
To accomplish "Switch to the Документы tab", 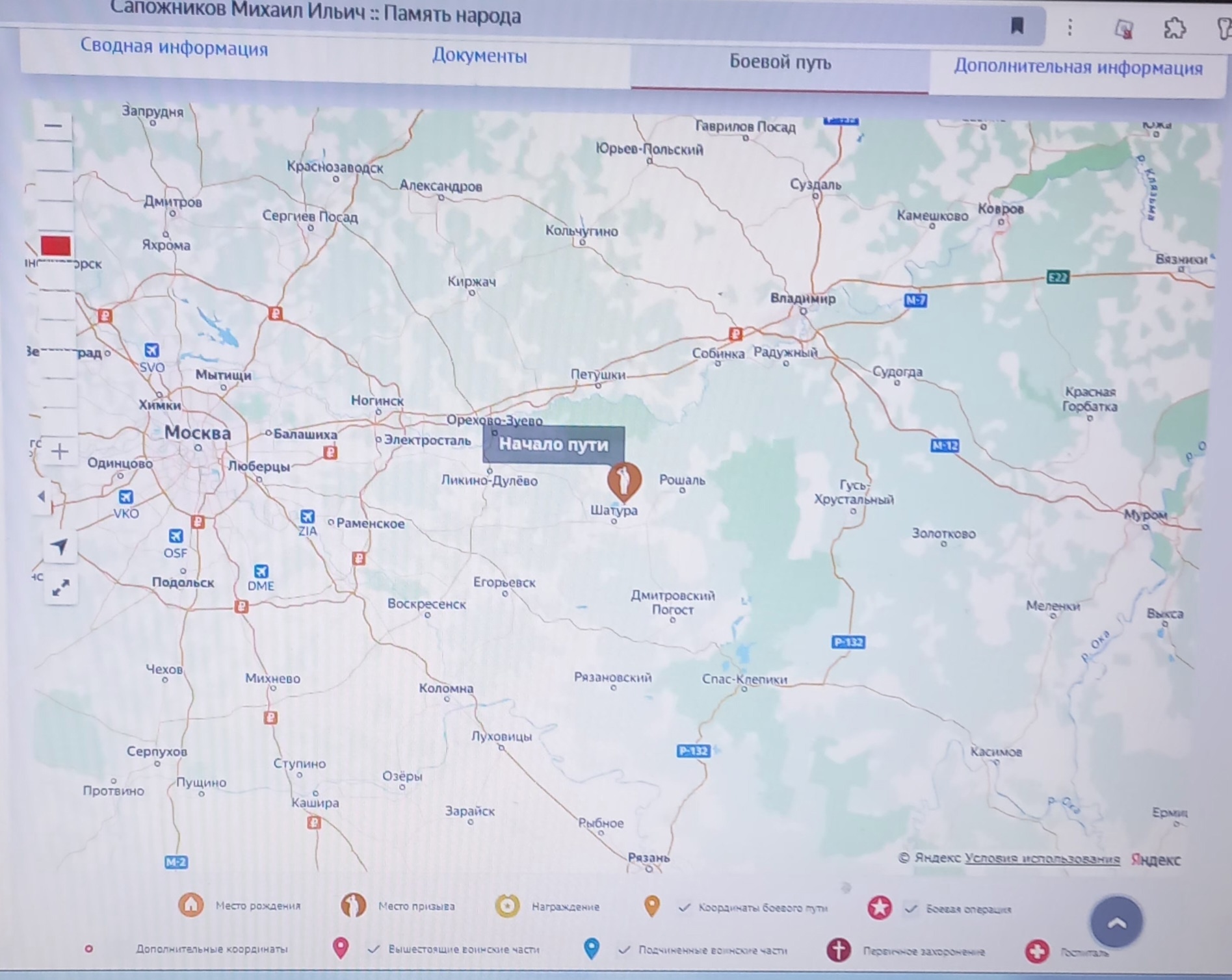I will coord(480,55).
